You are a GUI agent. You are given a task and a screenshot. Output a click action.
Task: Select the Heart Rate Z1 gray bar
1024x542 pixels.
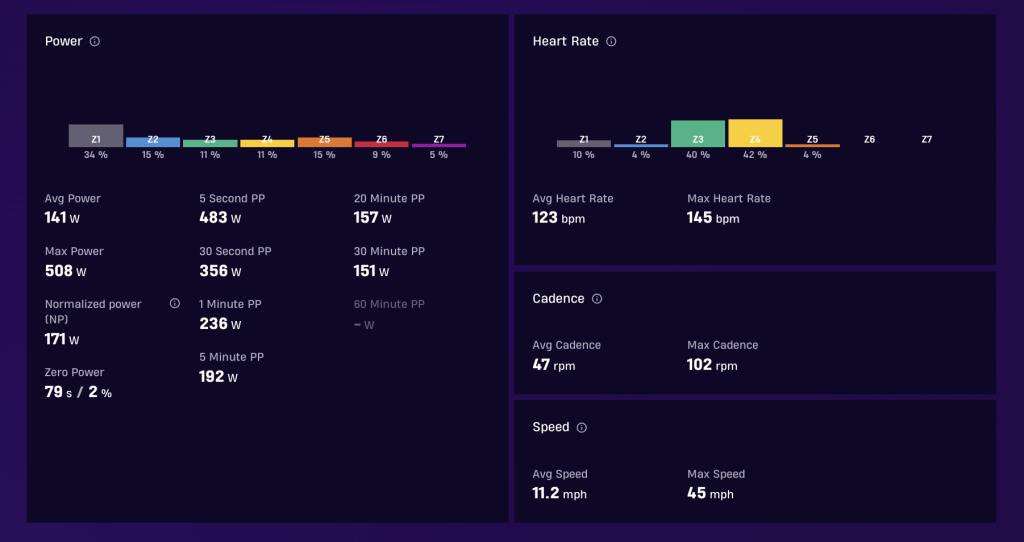click(x=584, y=144)
